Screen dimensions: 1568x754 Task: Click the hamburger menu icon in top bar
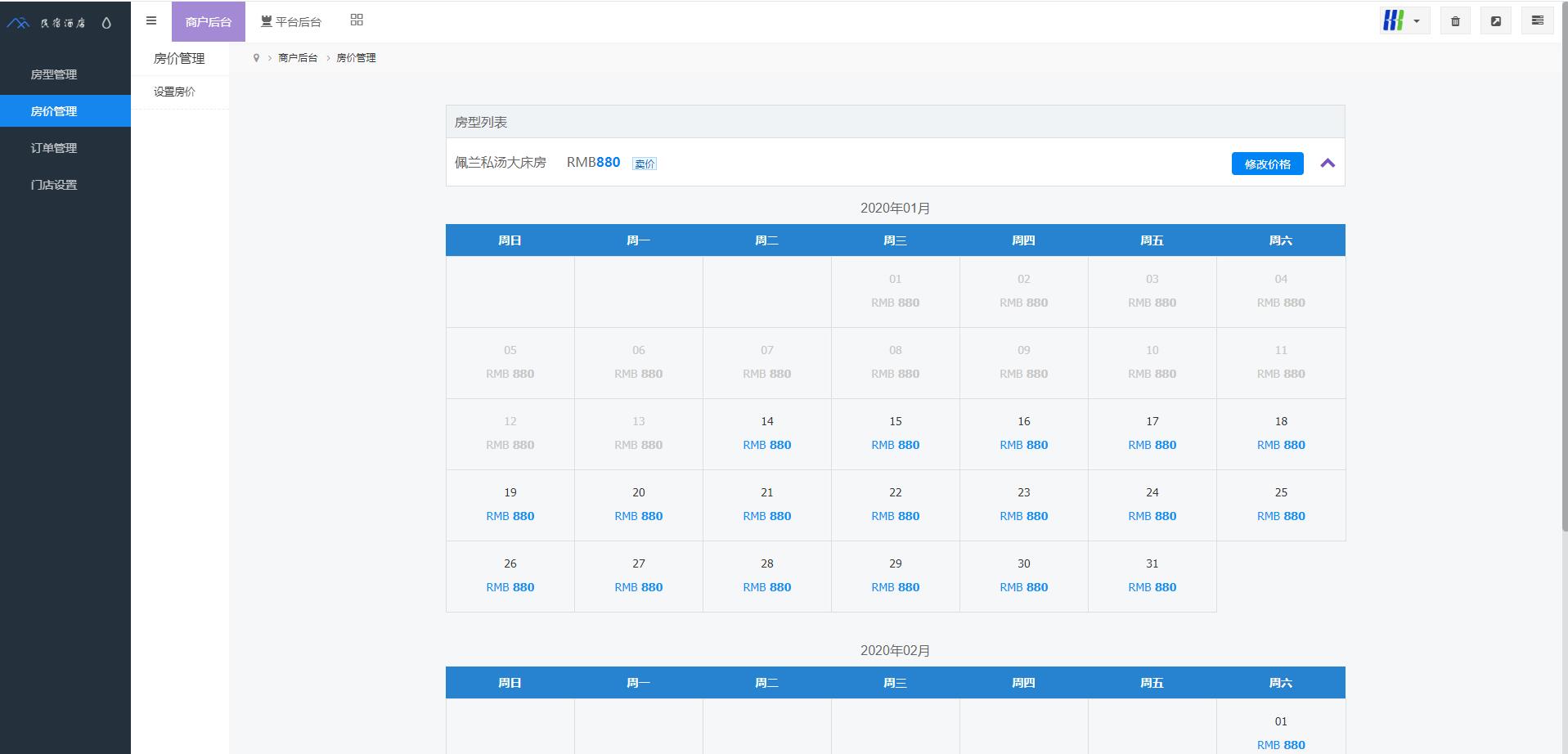(151, 21)
